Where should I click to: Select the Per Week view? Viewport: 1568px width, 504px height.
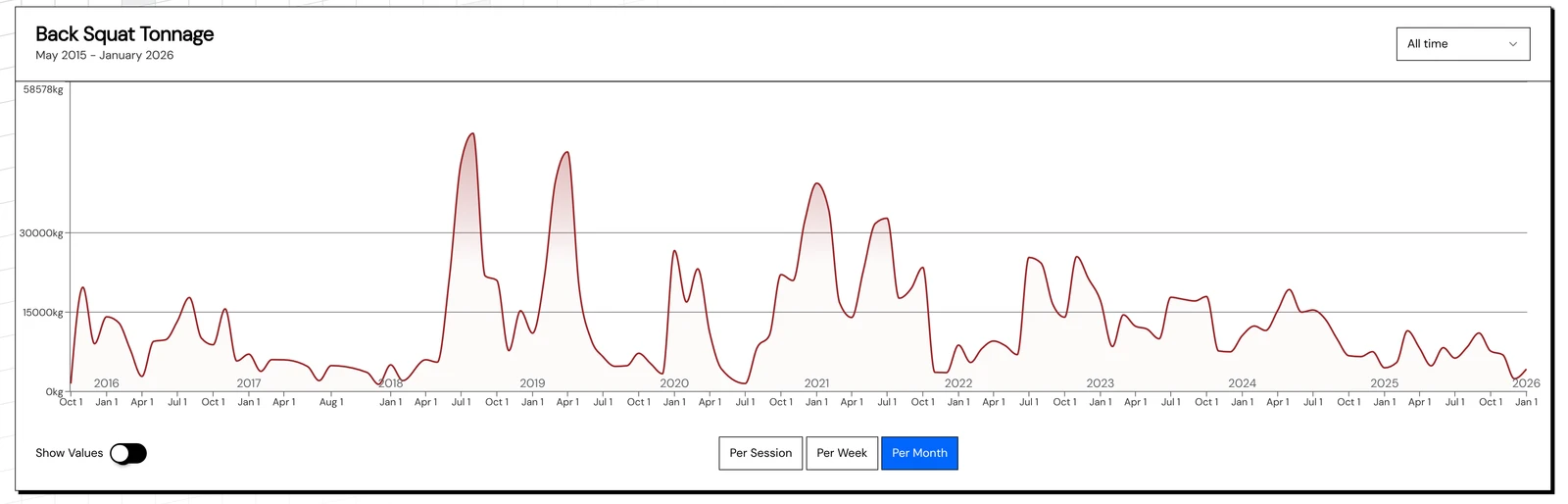pyautogui.click(x=842, y=453)
